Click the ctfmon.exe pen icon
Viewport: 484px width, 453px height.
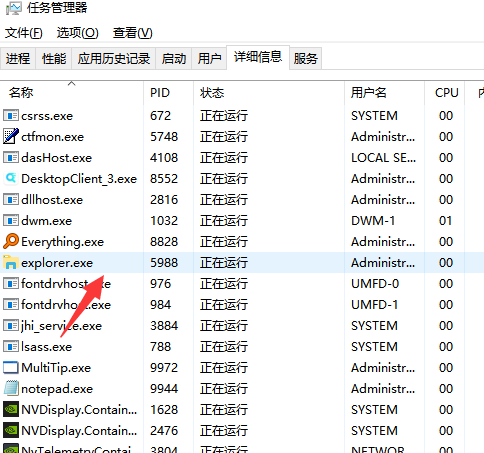click(x=11, y=136)
